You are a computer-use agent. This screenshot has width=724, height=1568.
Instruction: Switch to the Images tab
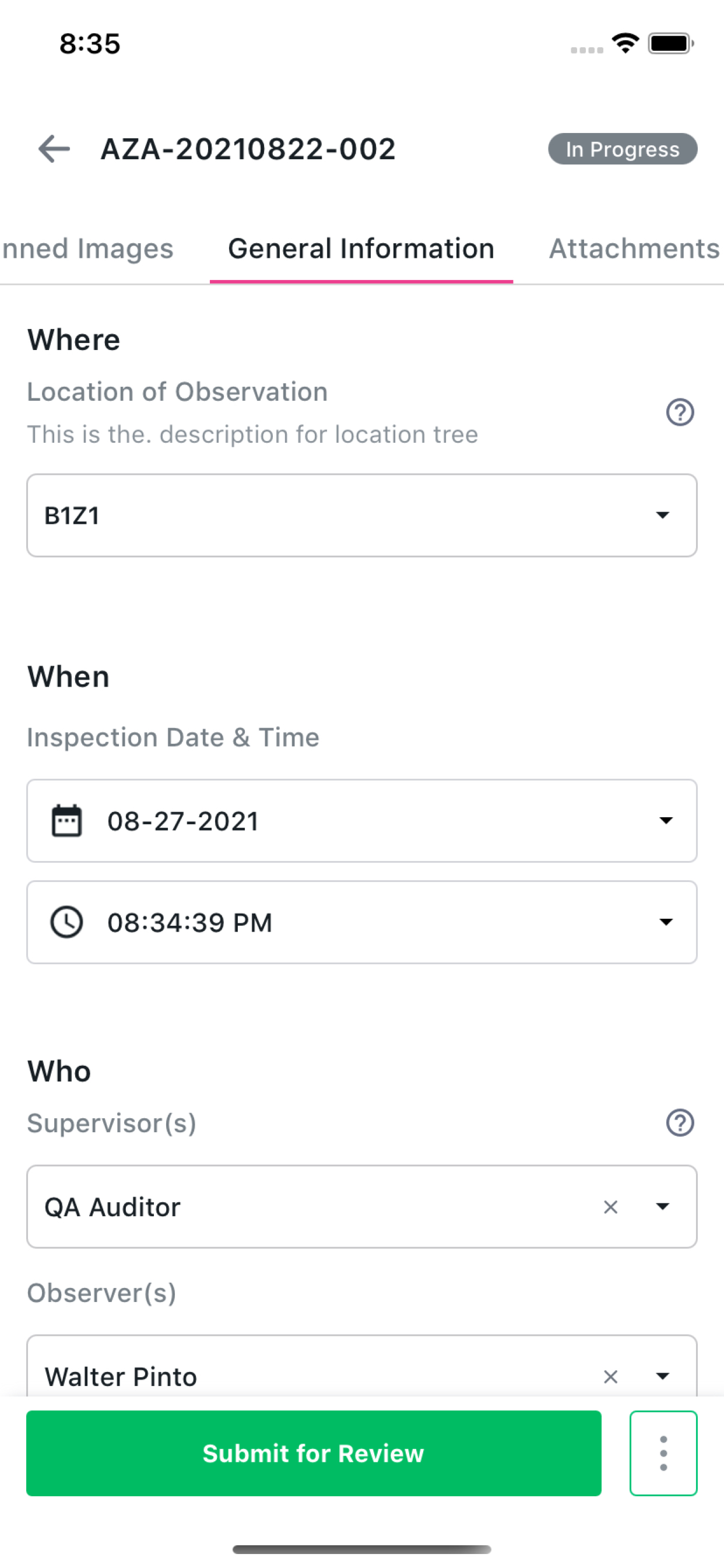(87, 249)
